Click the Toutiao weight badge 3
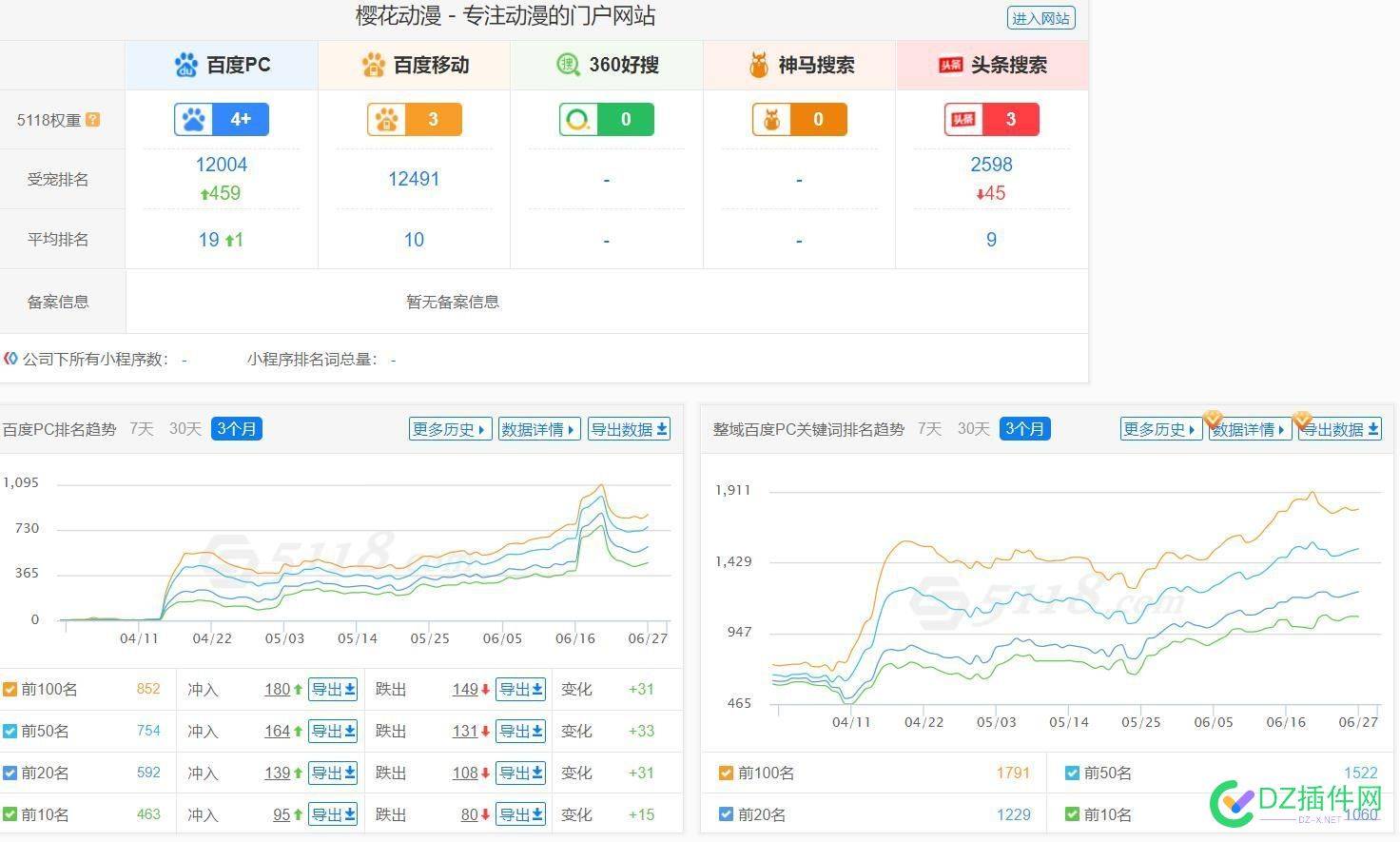 coord(992,119)
